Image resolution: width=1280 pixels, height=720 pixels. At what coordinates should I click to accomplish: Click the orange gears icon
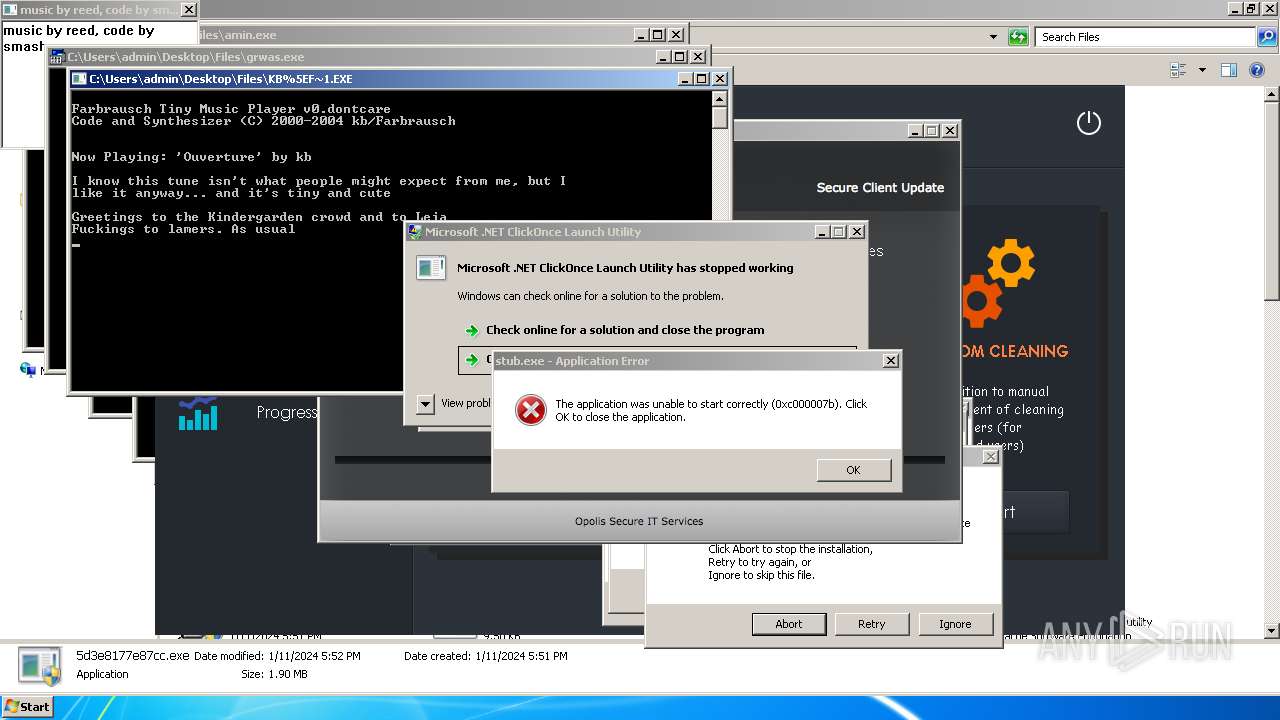click(1000, 282)
